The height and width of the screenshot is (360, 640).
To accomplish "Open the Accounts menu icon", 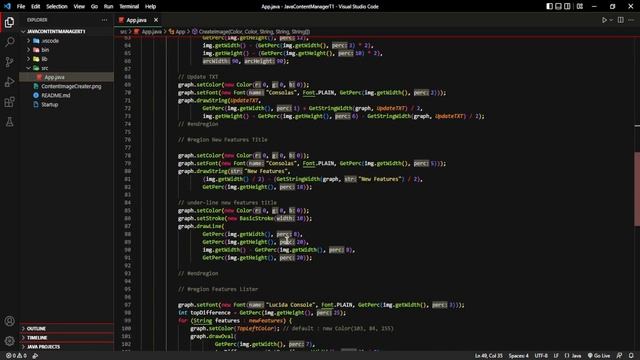I will point(9,321).
